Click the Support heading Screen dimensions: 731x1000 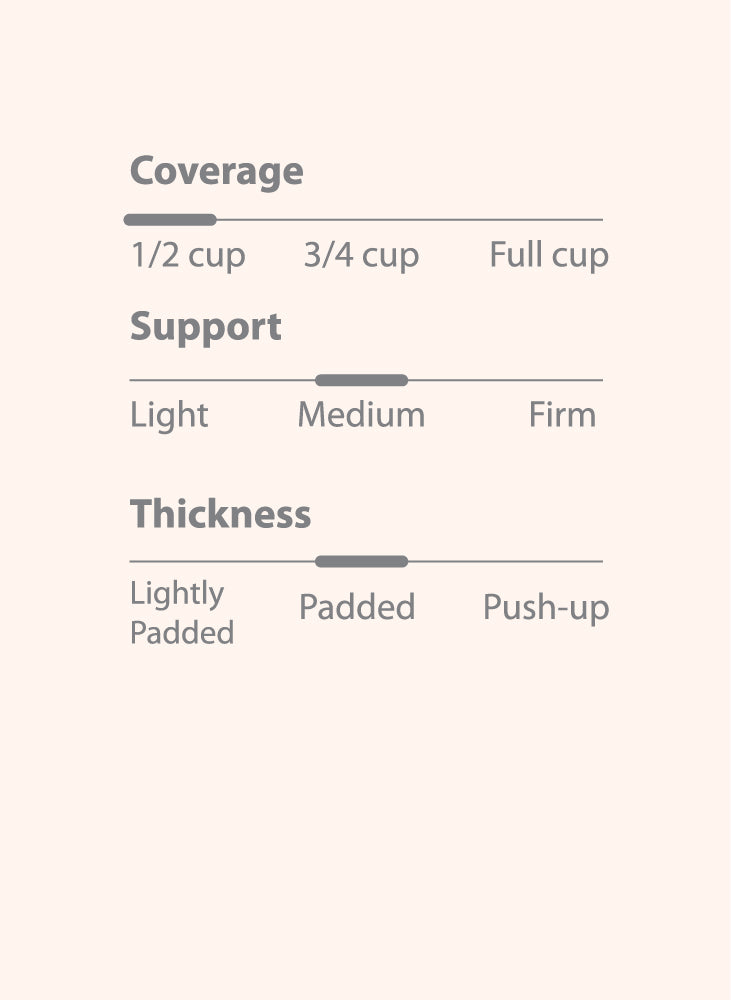[x=206, y=328]
